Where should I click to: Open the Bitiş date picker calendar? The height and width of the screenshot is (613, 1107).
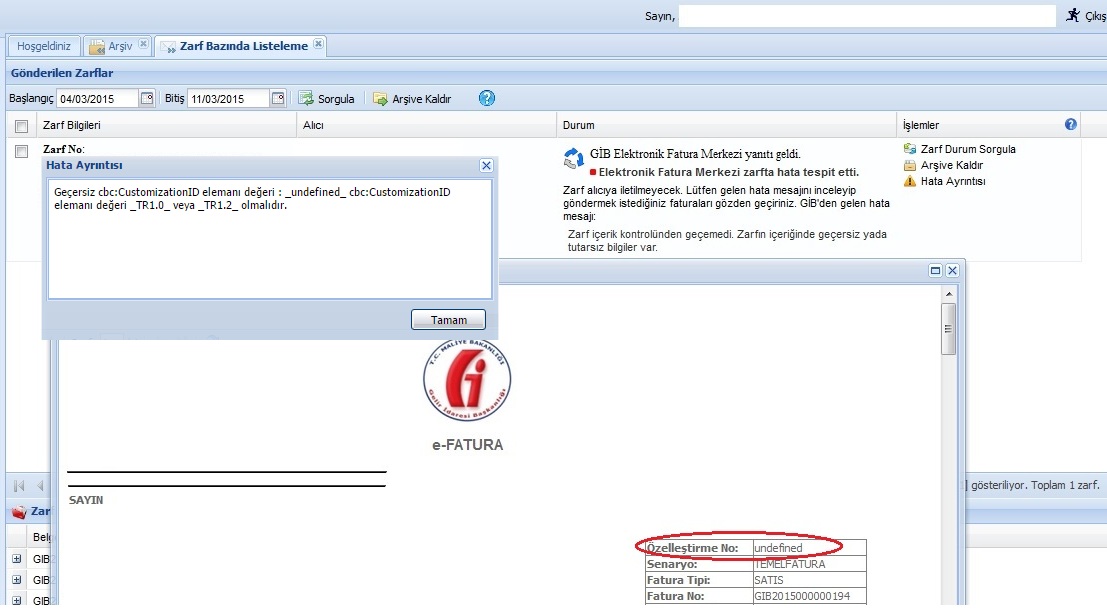pyautogui.click(x=278, y=98)
